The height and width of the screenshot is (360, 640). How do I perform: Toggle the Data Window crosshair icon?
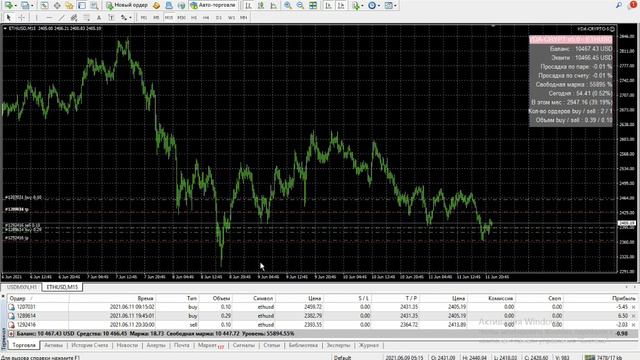57,5
